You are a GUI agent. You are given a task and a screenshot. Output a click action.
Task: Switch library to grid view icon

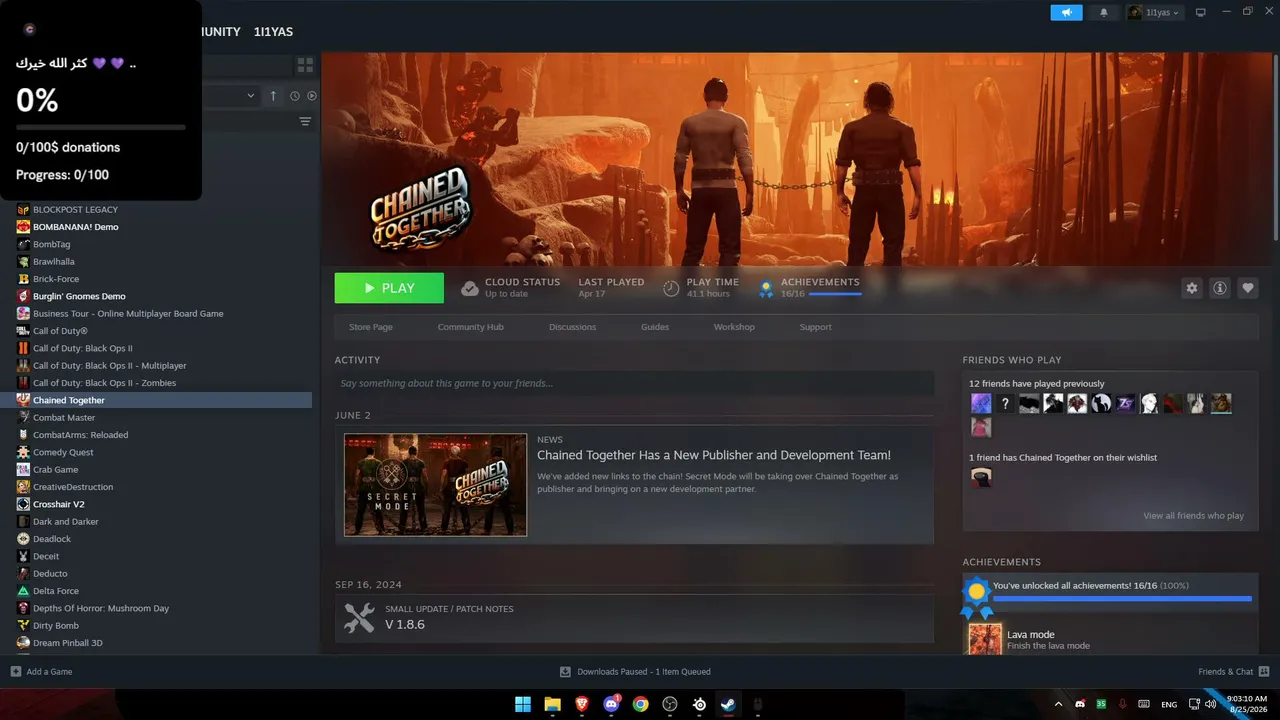click(x=305, y=65)
